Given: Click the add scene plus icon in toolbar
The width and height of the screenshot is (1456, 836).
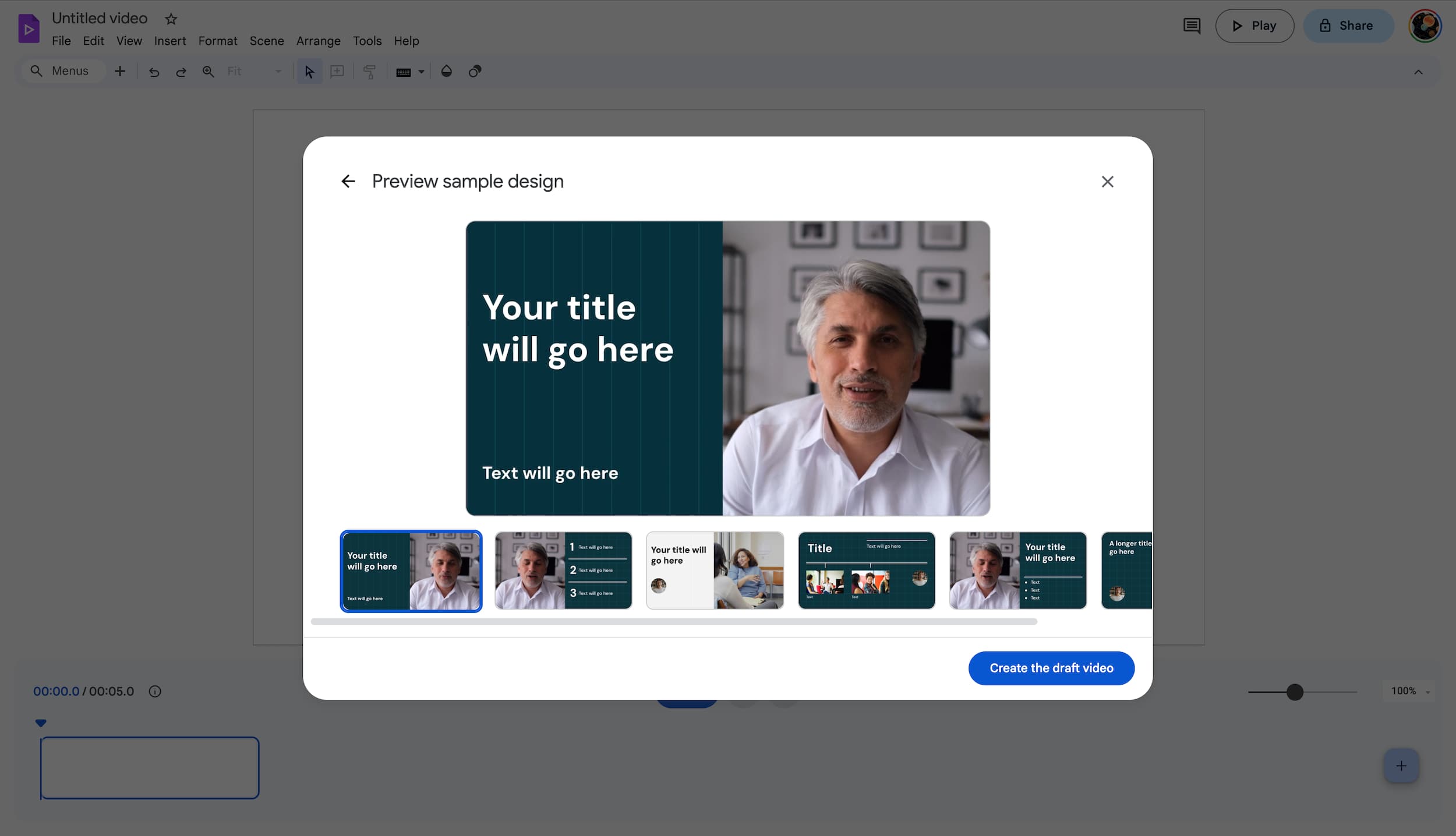Looking at the screenshot, I should click(120, 71).
